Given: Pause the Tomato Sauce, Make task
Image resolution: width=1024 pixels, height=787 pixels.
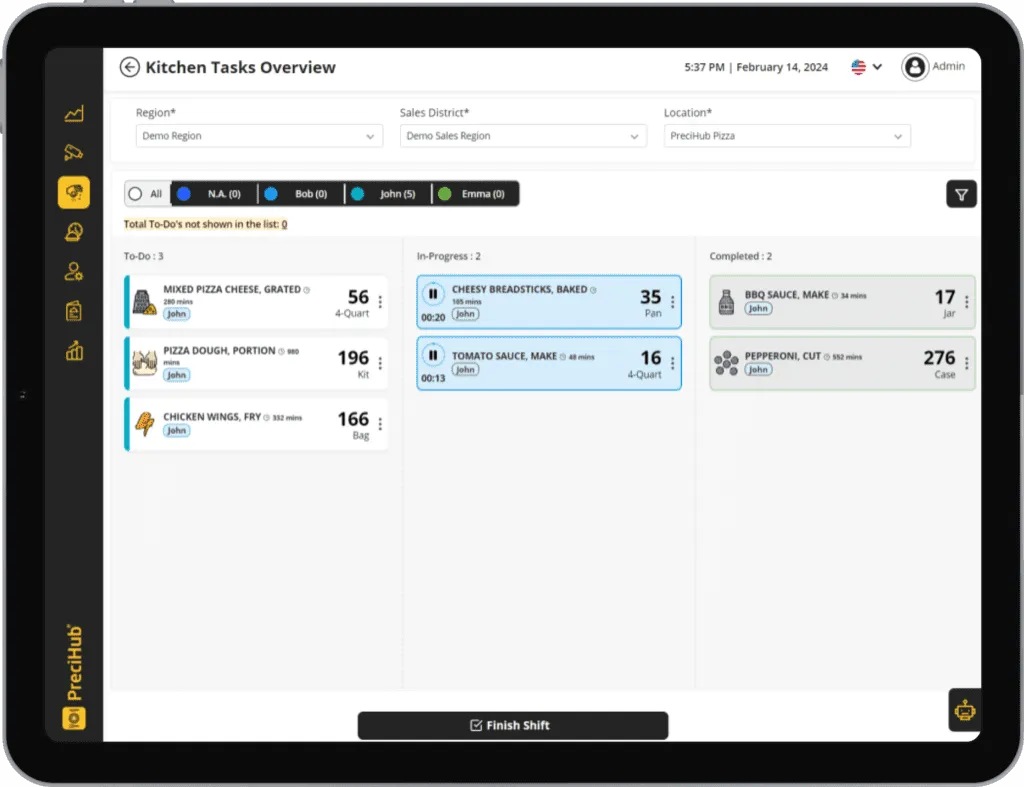Looking at the screenshot, I should tap(433, 355).
